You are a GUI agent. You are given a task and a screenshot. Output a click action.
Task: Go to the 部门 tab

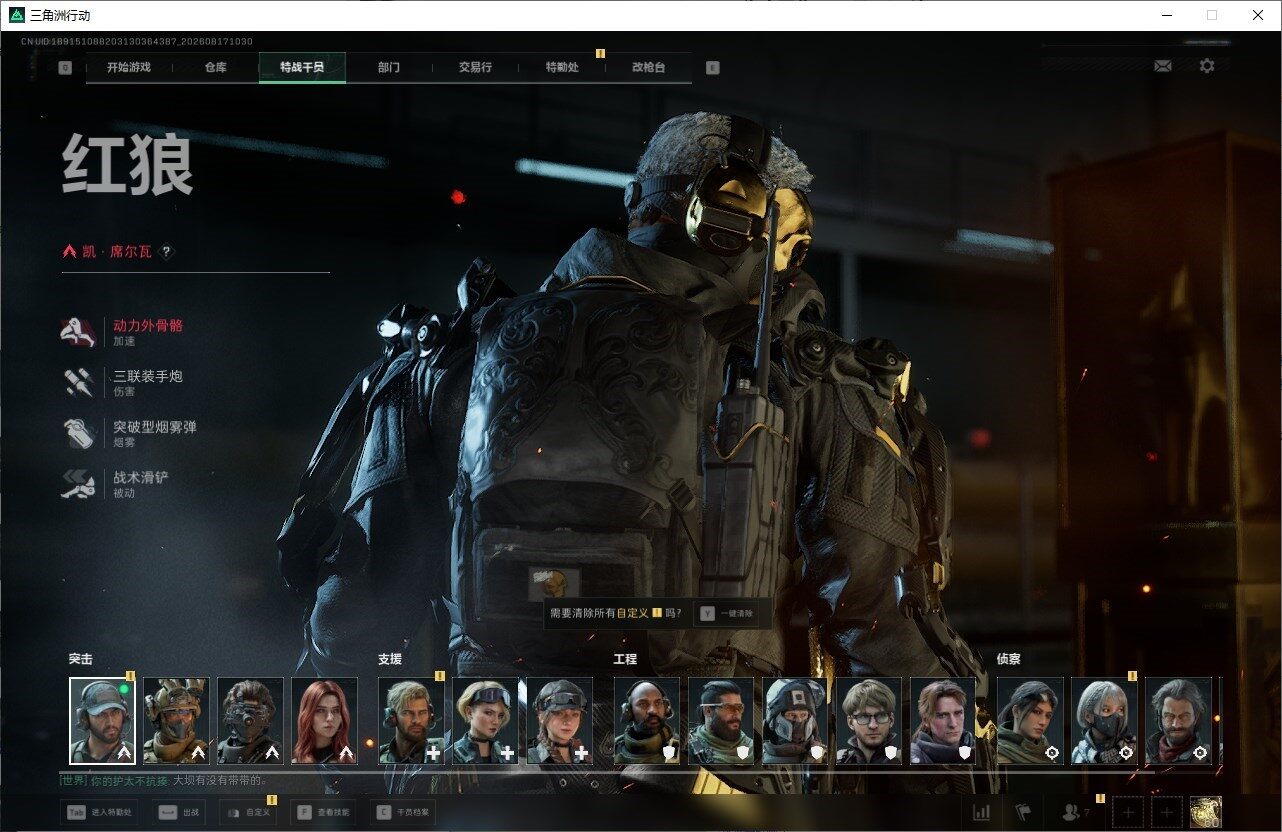coord(389,68)
